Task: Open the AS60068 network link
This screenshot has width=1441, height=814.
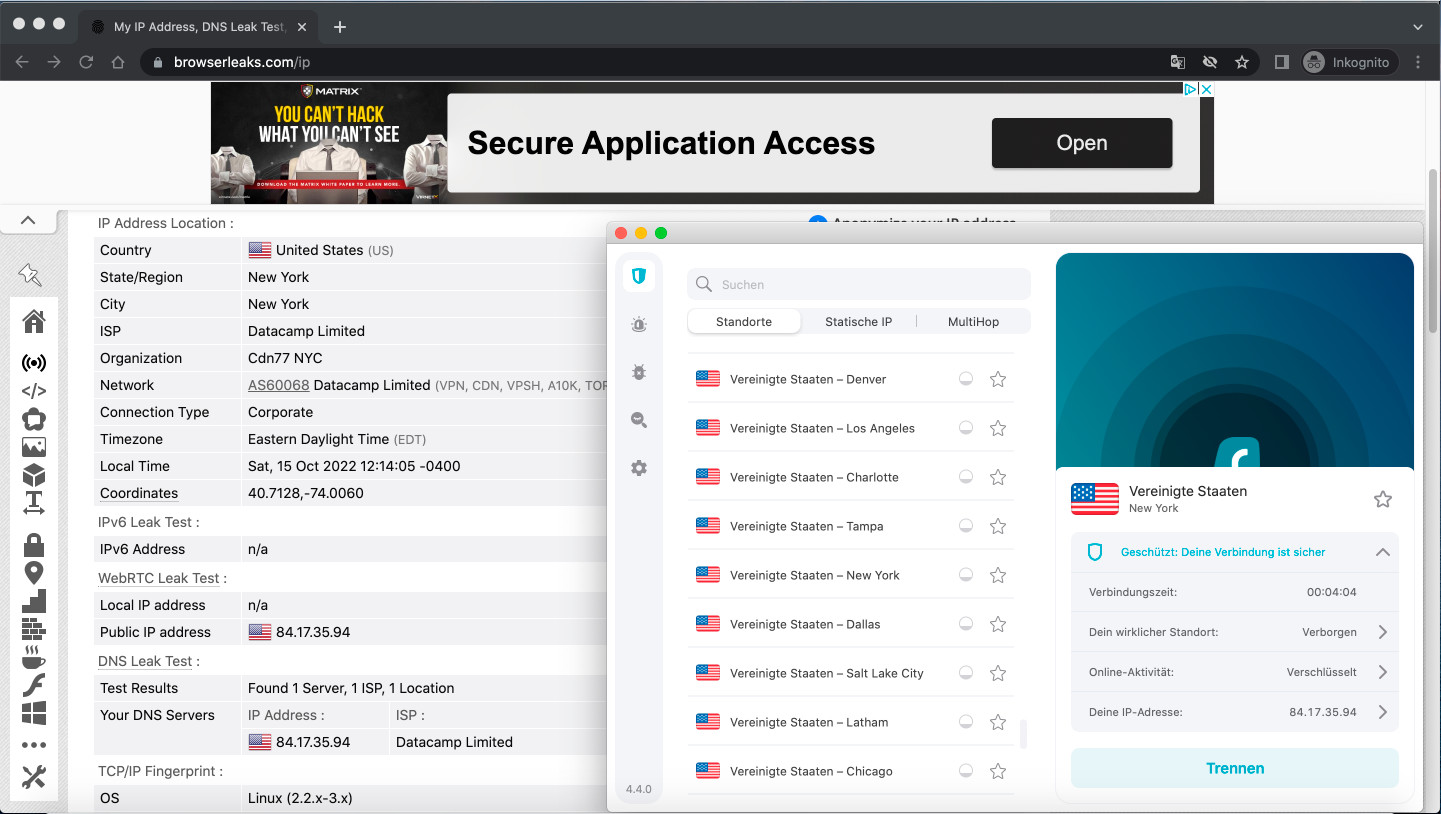Action: coord(279,385)
